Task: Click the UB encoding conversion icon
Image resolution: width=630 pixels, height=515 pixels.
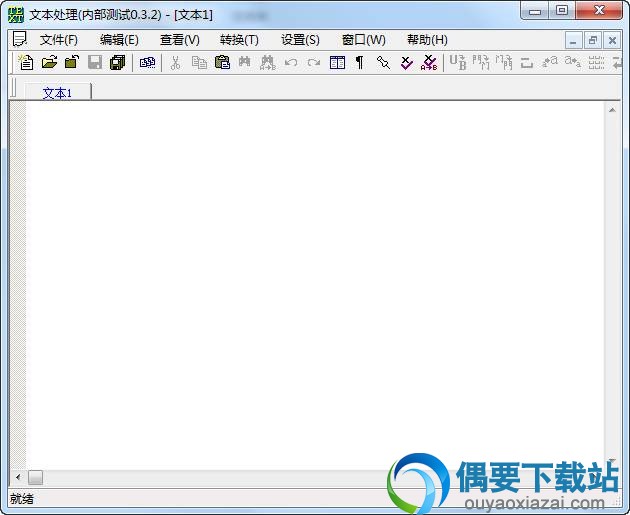Action: [458, 63]
